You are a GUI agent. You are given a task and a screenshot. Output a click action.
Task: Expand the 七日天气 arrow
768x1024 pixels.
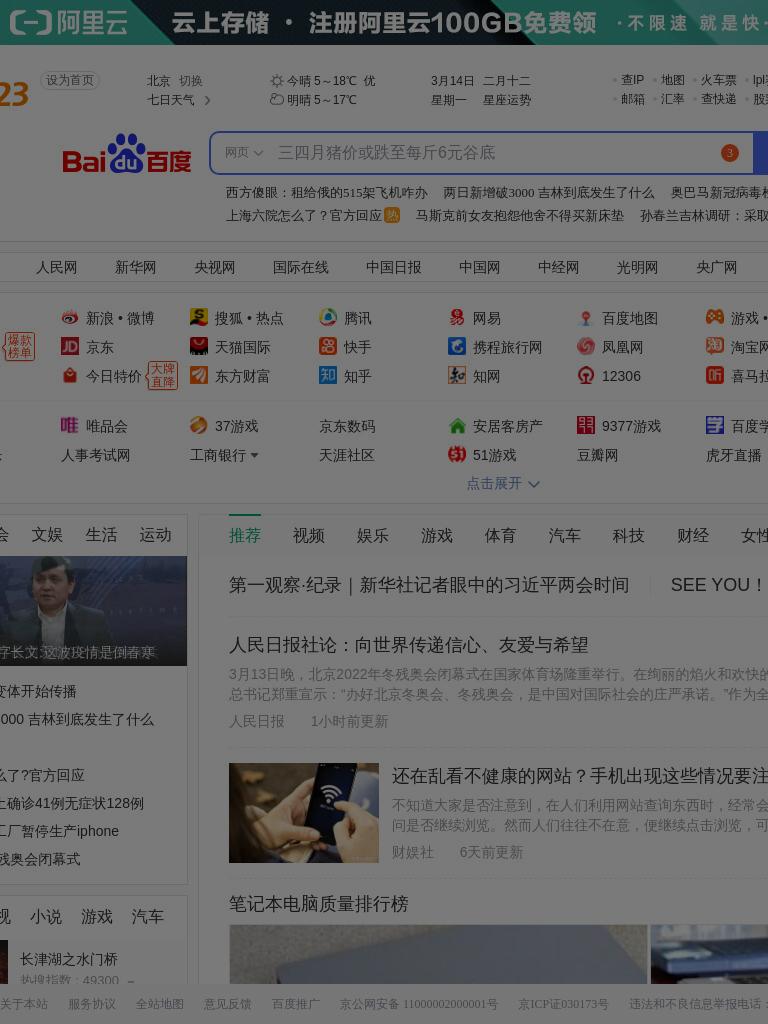207,101
